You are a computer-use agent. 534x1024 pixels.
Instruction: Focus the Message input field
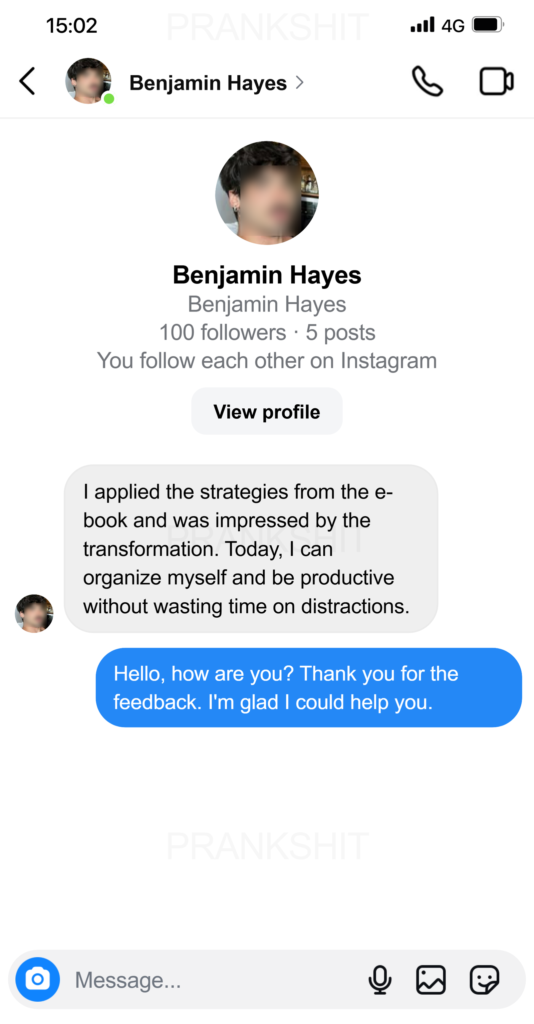(215, 980)
